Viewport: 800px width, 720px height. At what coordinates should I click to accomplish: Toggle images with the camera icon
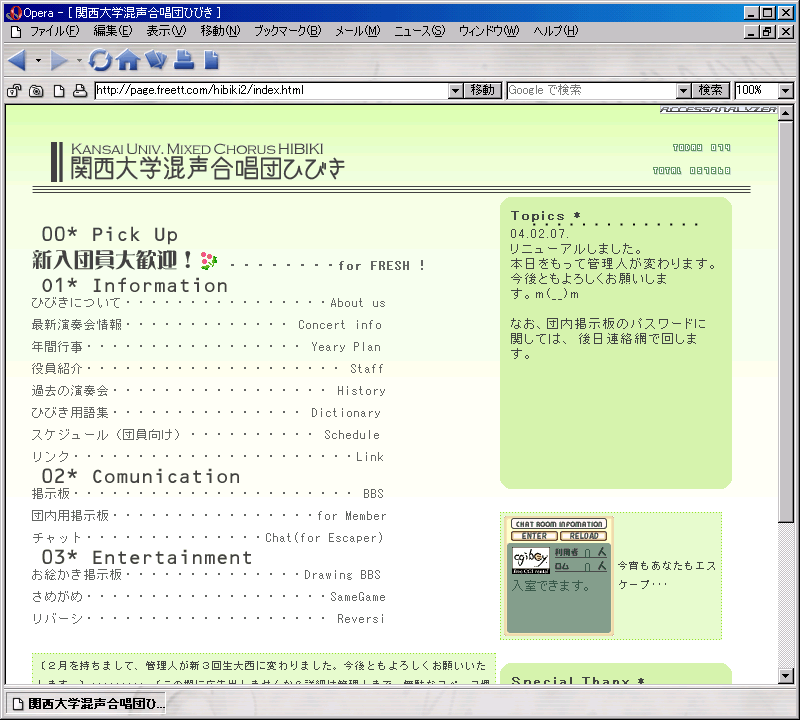coord(36,91)
